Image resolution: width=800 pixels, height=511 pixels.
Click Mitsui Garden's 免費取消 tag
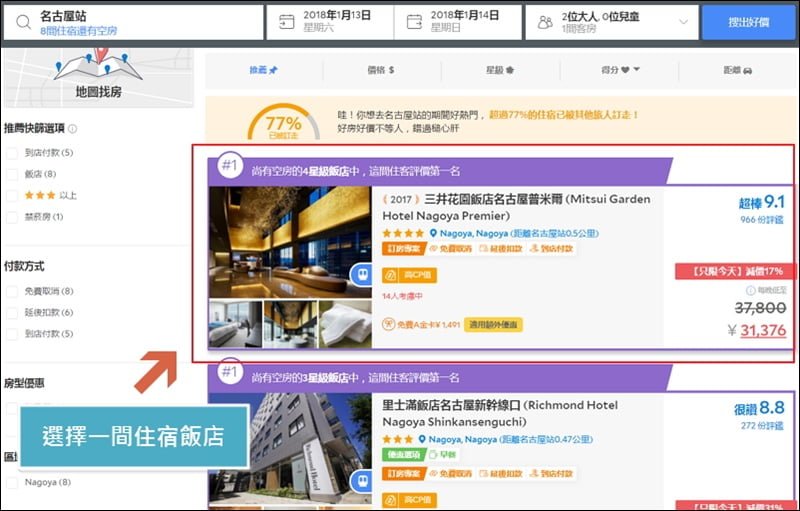coord(452,249)
